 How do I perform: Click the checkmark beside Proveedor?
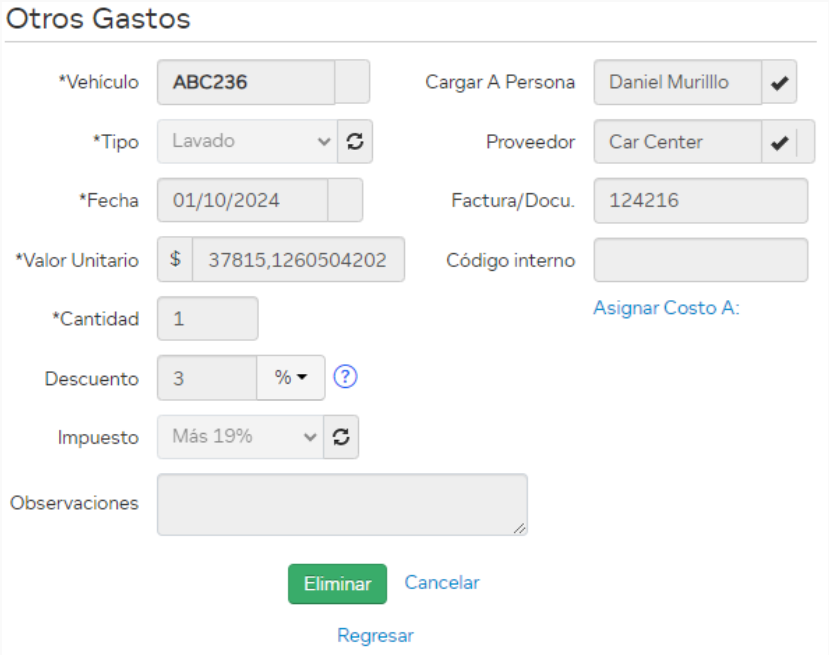pyautogui.click(x=780, y=142)
